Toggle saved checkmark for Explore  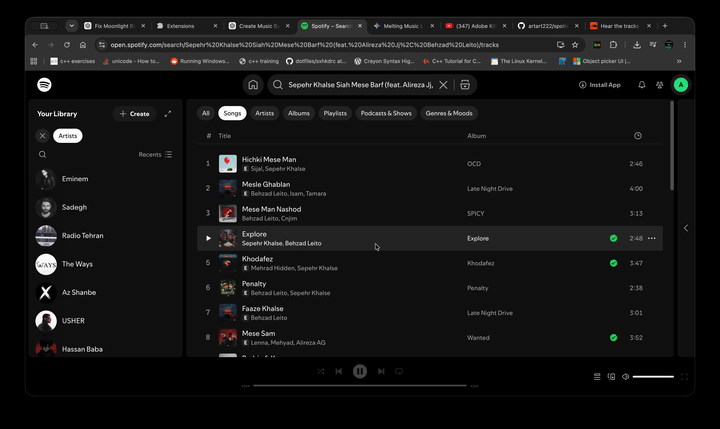pos(613,238)
